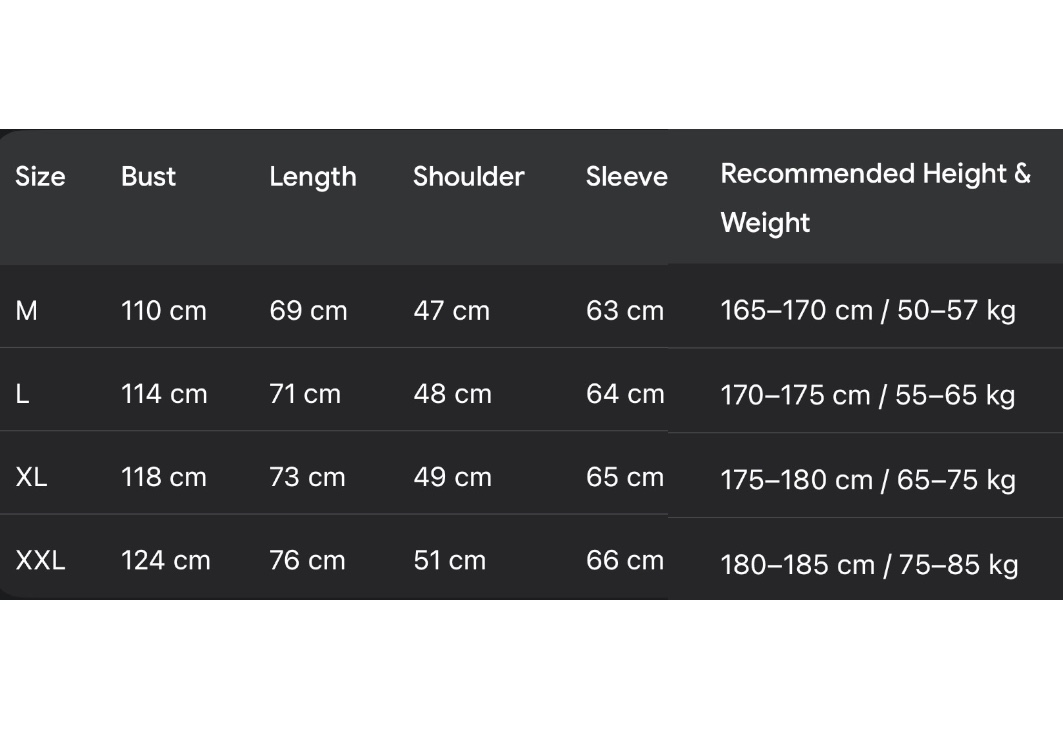Click the 124 cm bust value
1063x729 pixels.
(165, 560)
